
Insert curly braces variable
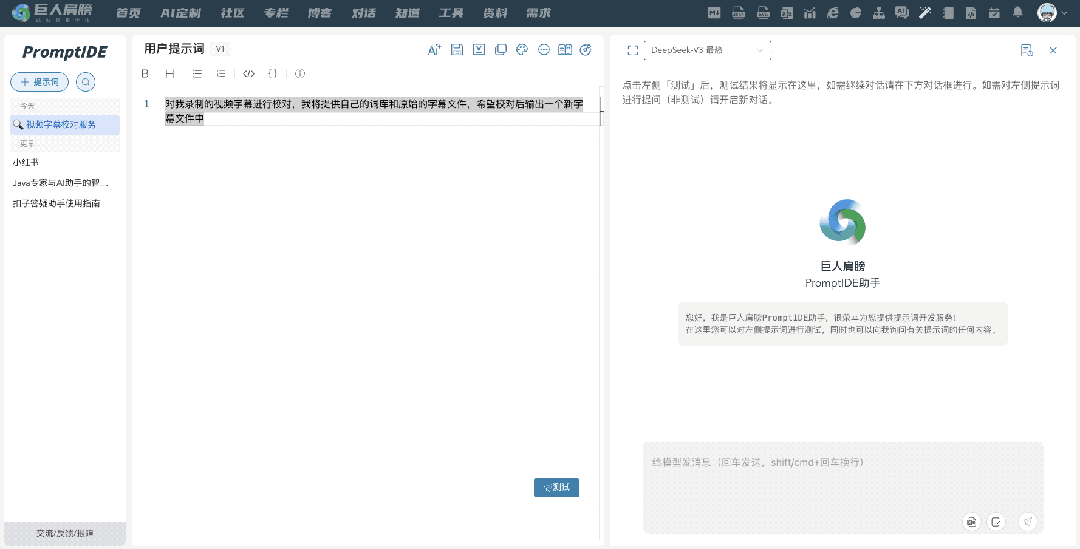[273, 73]
